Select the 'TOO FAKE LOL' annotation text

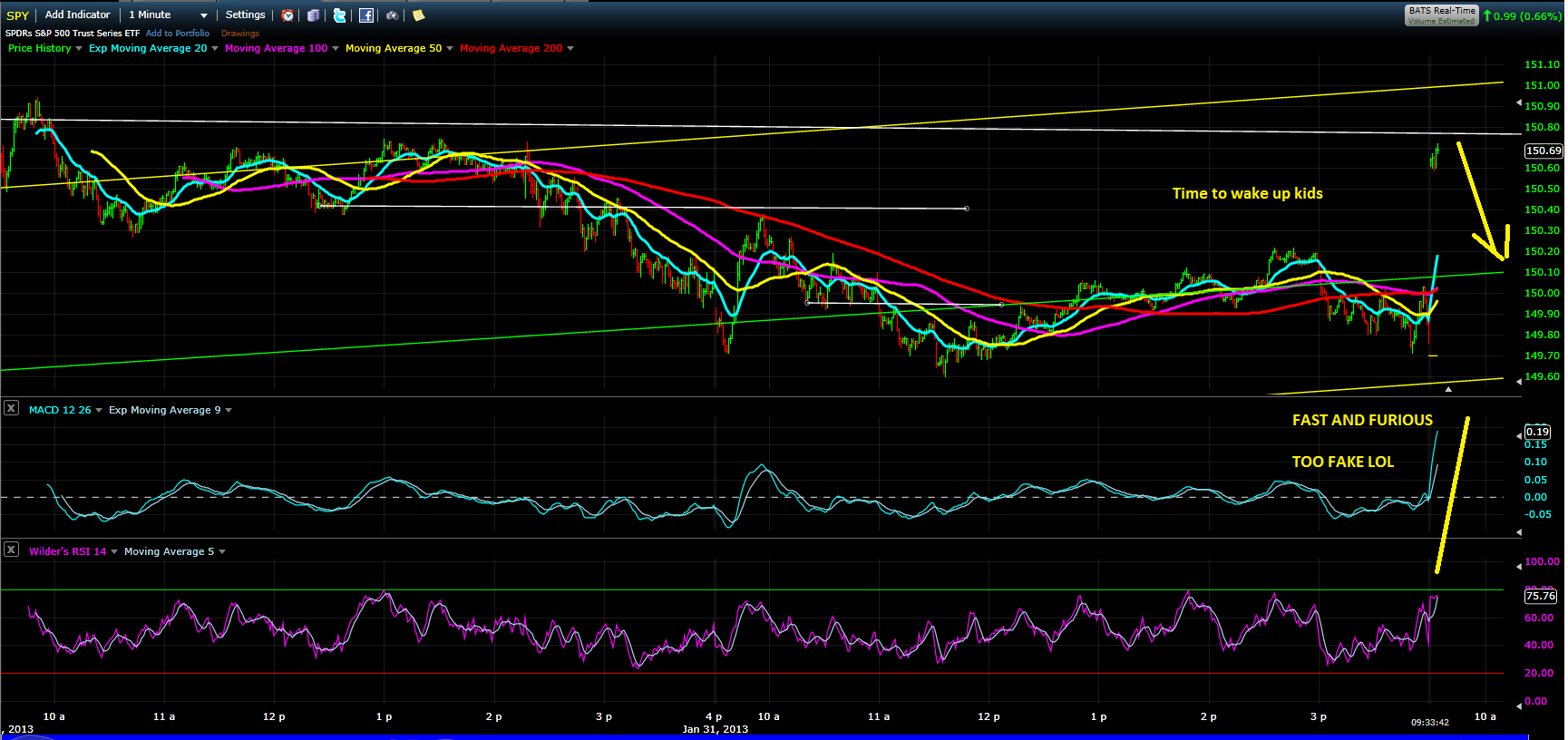point(1342,462)
